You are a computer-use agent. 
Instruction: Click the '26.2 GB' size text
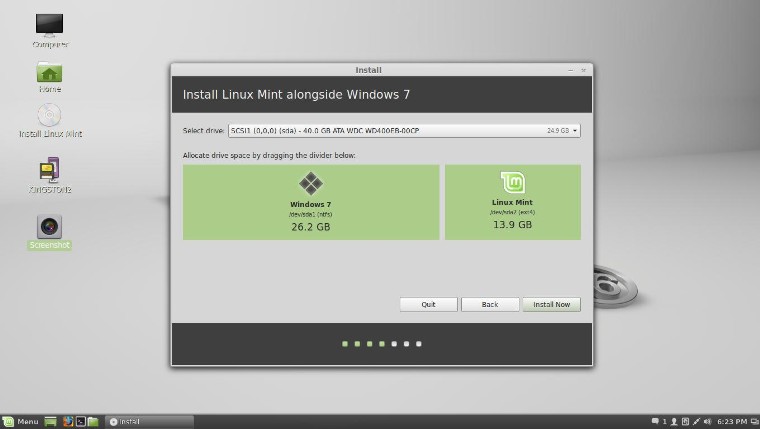311,227
